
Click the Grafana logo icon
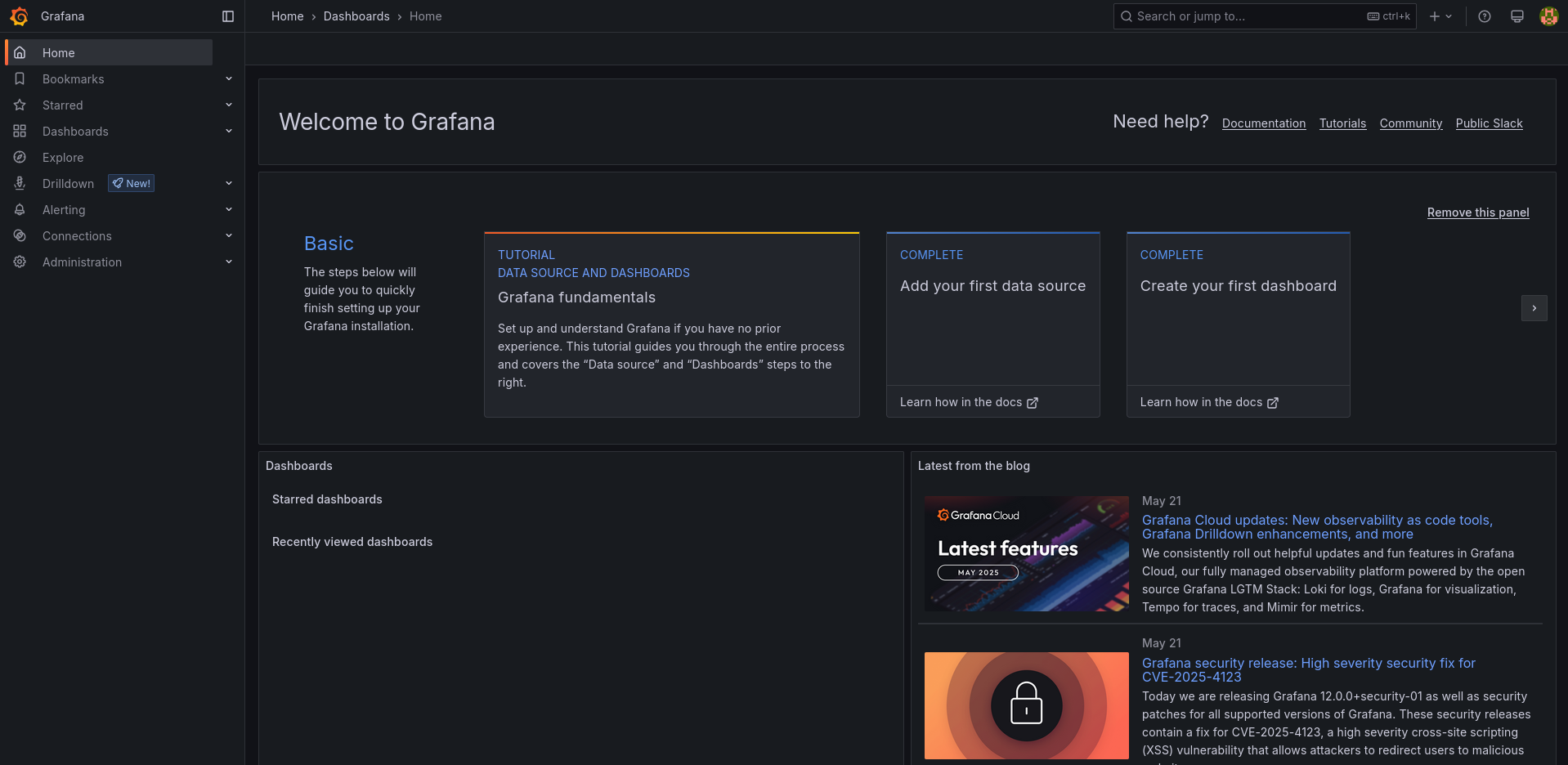pos(19,16)
